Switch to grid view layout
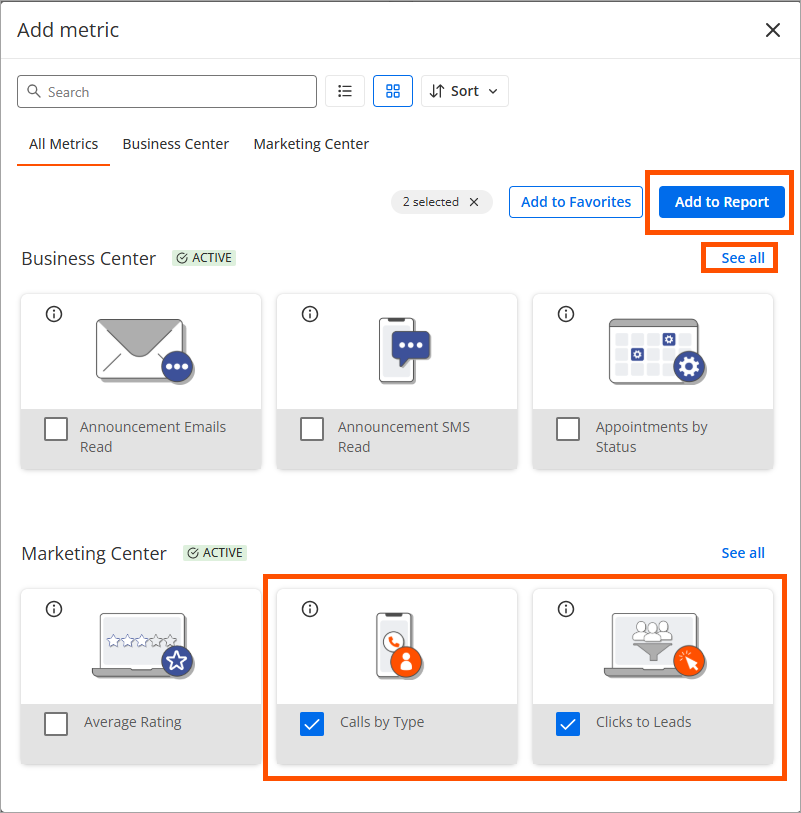This screenshot has width=801, height=813. [x=393, y=91]
